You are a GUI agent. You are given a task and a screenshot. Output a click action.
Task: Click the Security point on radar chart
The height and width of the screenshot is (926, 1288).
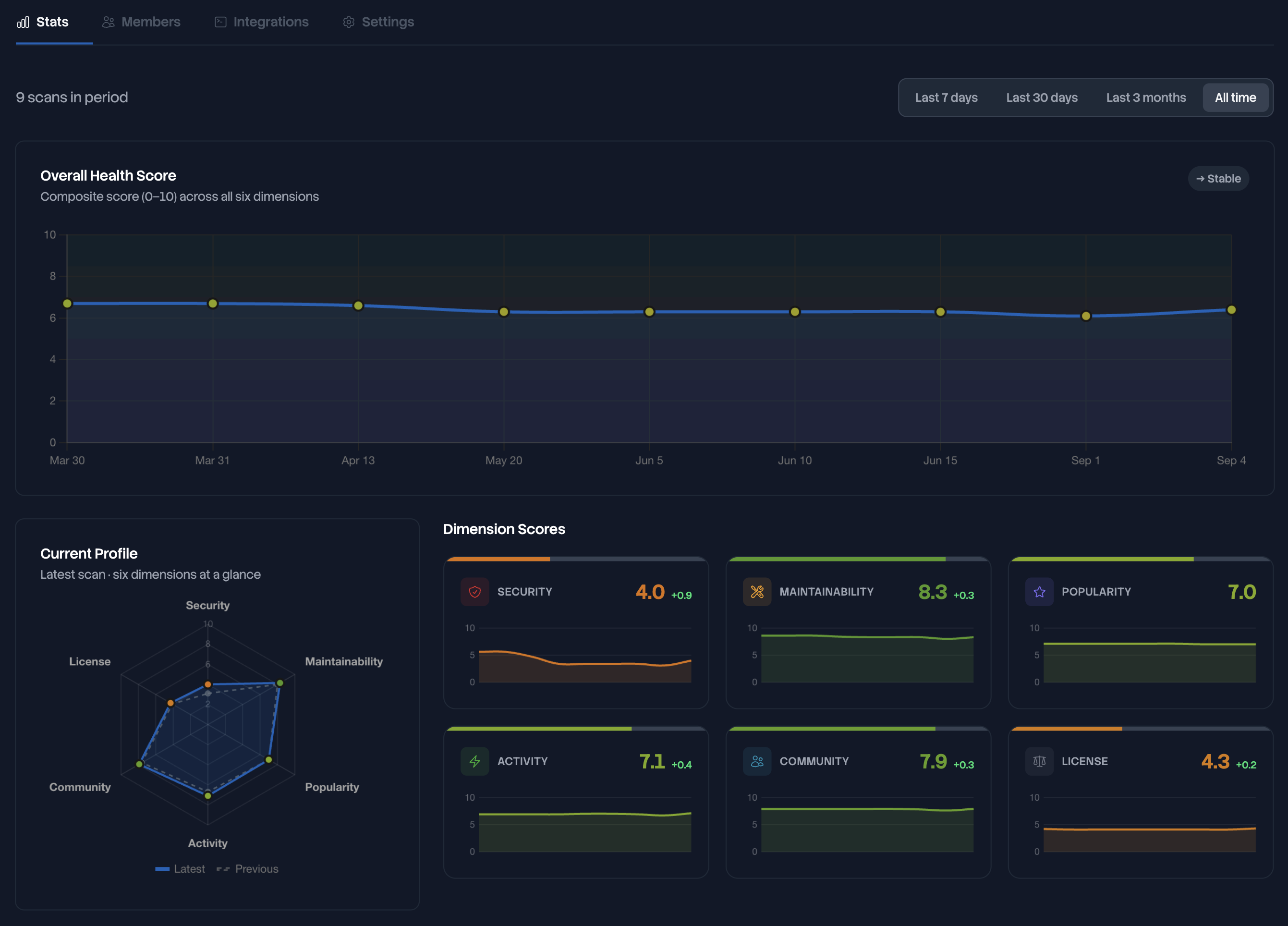pyautogui.click(x=208, y=684)
